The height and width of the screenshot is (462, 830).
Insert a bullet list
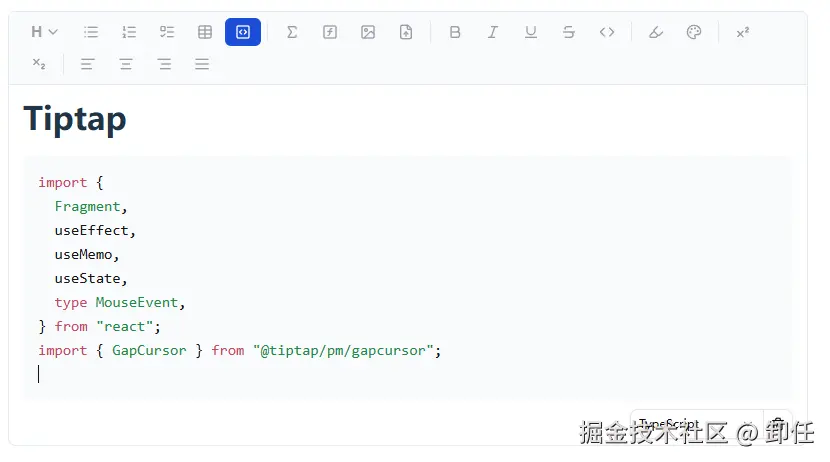tap(91, 32)
